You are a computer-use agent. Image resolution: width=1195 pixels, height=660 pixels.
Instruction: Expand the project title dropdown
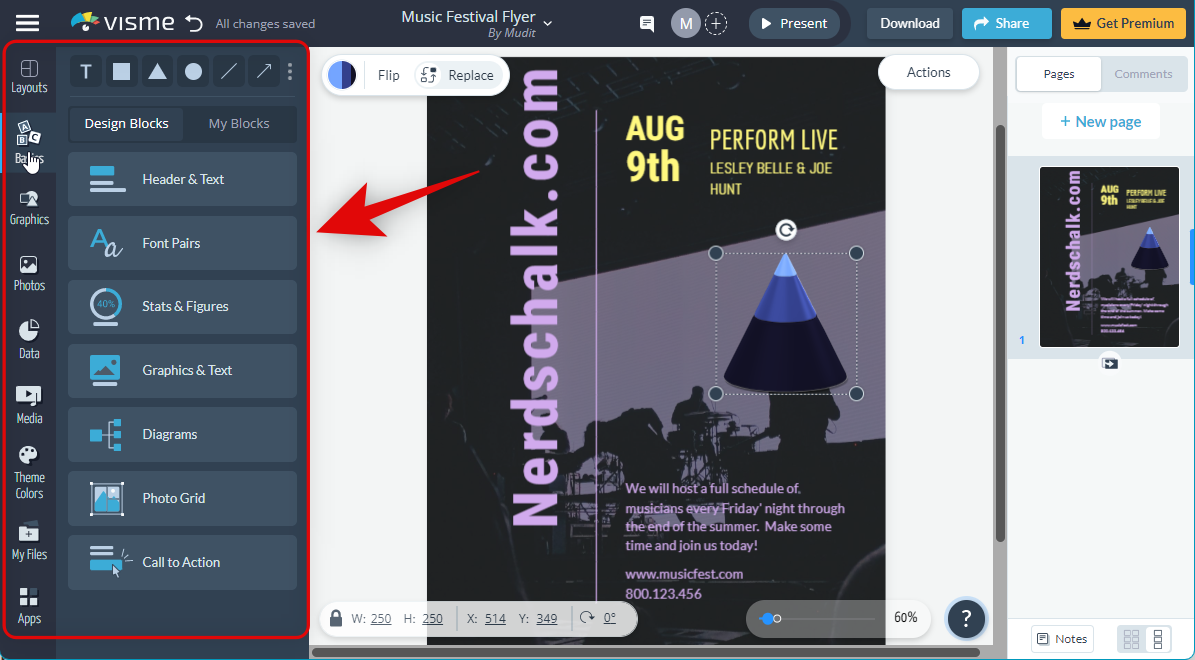click(547, 24)
